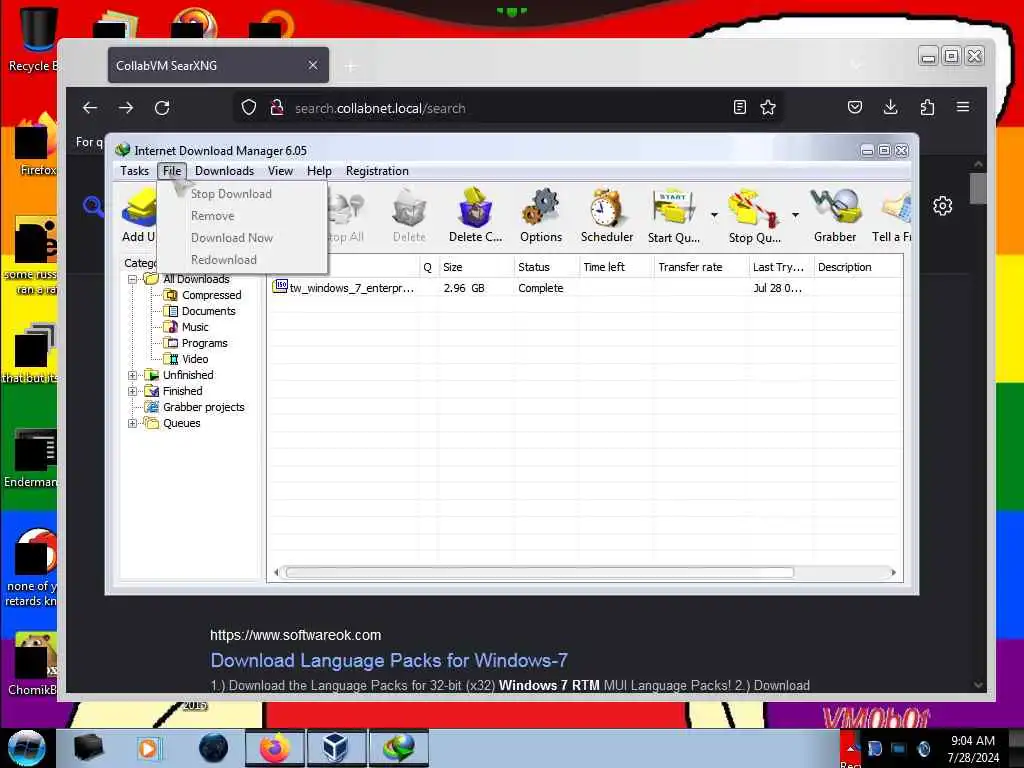Choose Download Now in File menu
This screenshot has height=768, width=1024.
(242, 238)
